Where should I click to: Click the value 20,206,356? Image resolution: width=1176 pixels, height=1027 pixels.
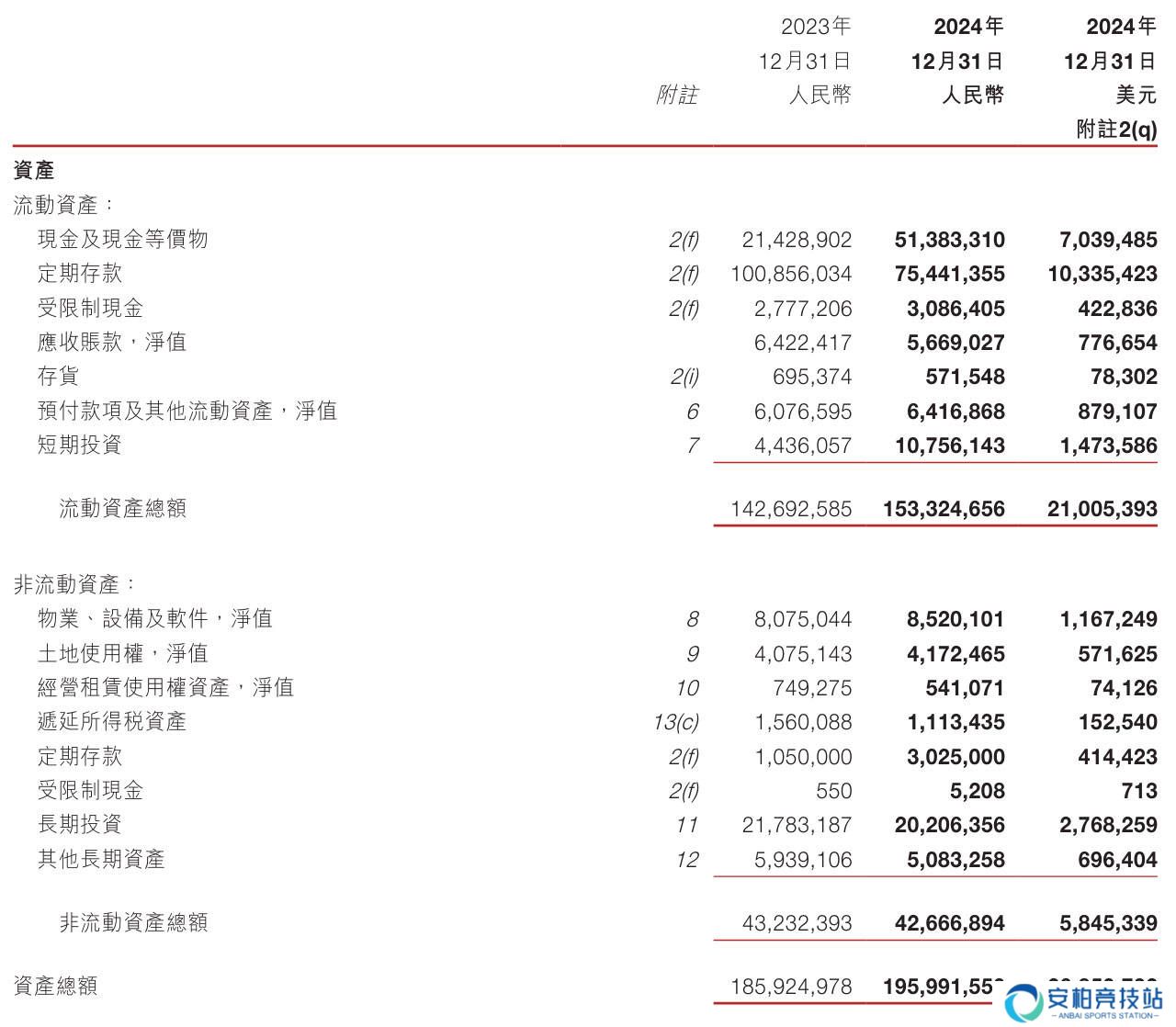pos(949,826)
